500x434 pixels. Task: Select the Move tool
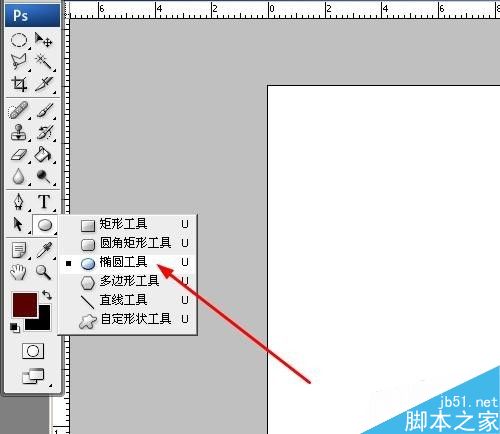click(x=44, y=40)
